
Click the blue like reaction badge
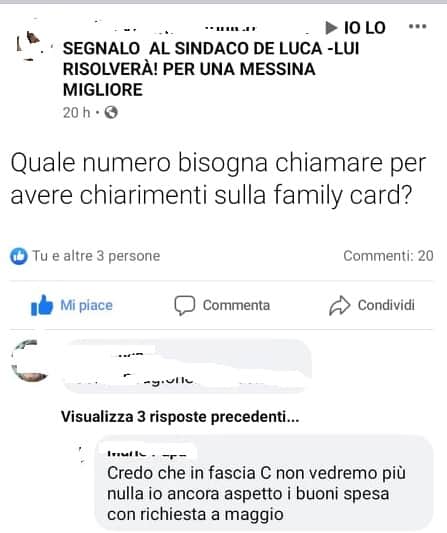click(19, 256)
